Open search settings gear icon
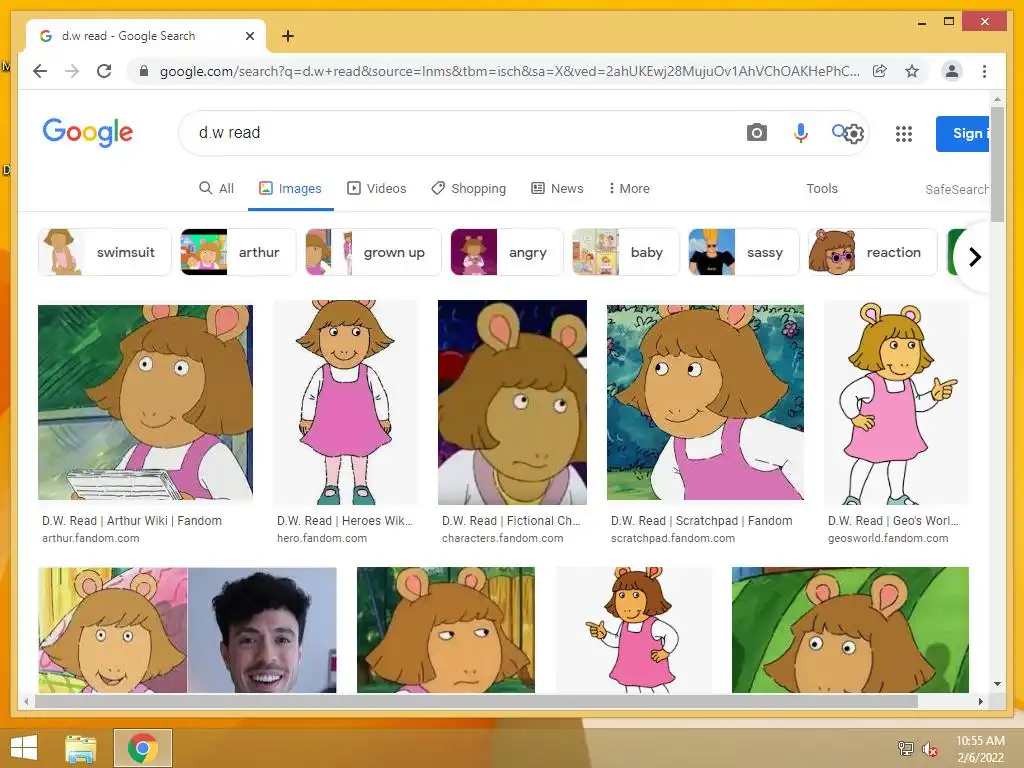This screenshot has height=768, width=1024. tap(854, 134)
